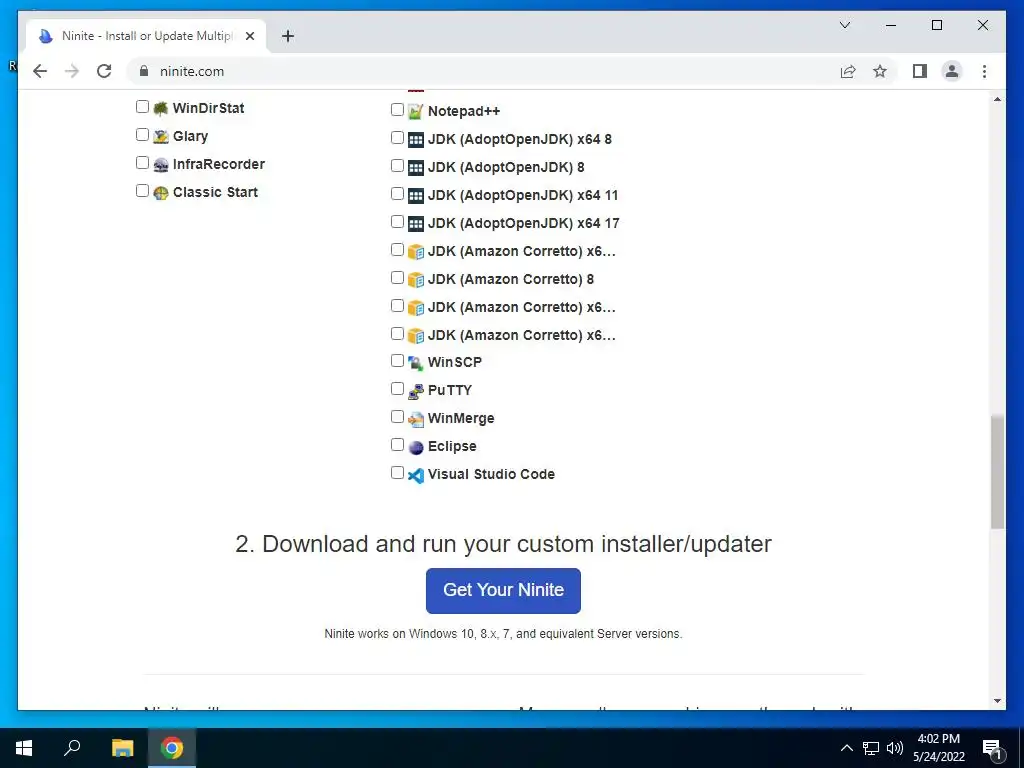Click the scrollbar down arrow
This screenshot has width=1024, height=768.
click(997, 701)
